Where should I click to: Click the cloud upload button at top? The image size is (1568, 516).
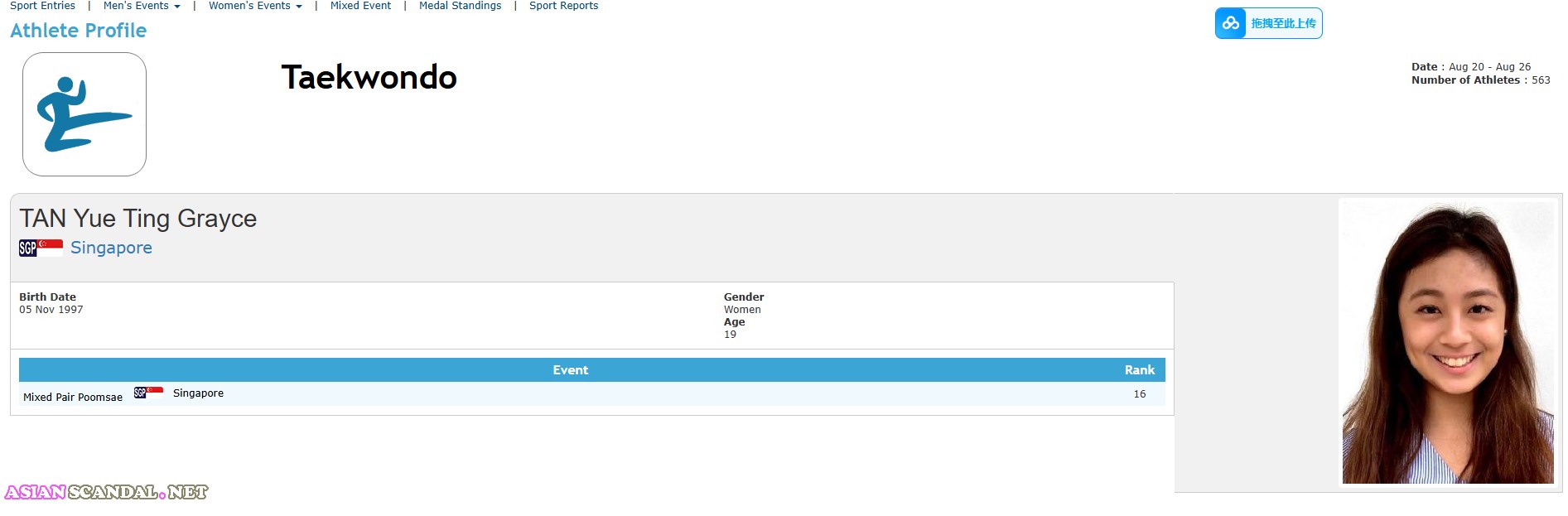pos(1268,23)
